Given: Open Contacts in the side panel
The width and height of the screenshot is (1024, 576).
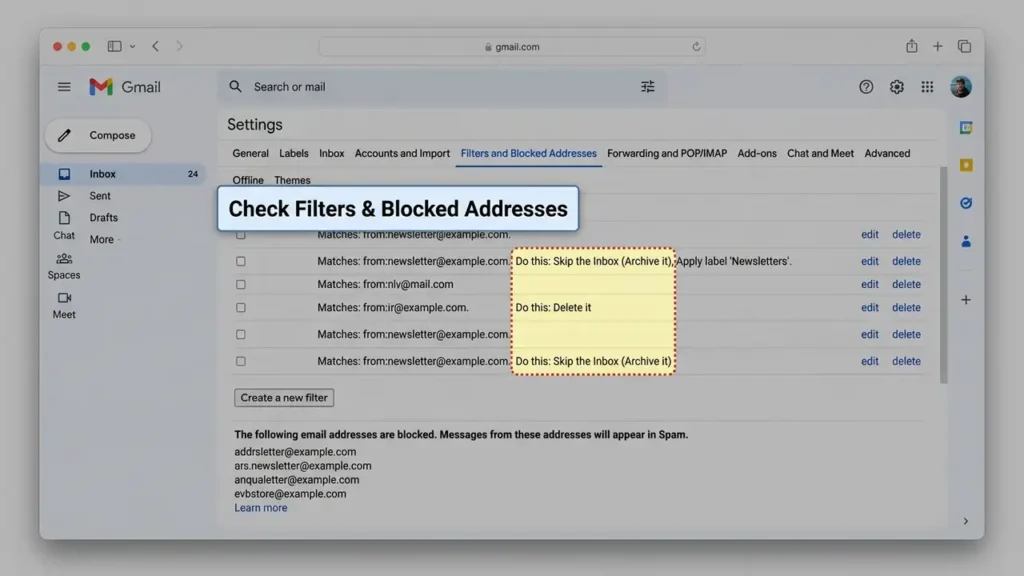Looking at the screenshot, I should click(x=966, y=242).
